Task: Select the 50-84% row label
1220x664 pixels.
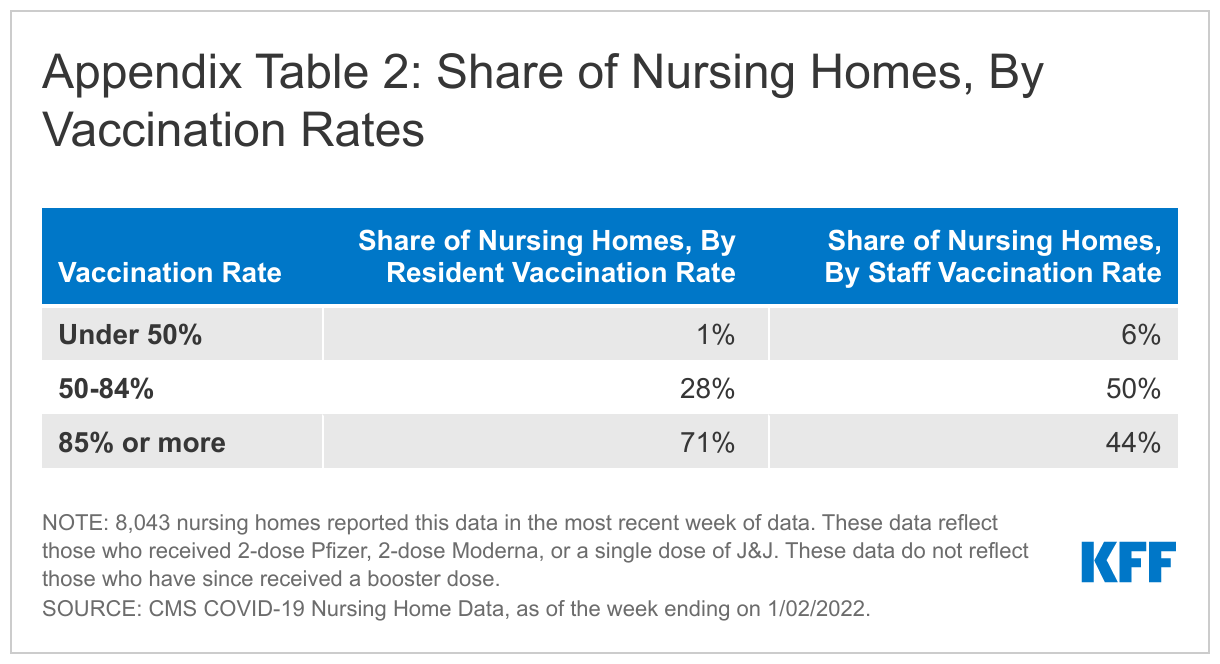Action: tap(106, 388)
